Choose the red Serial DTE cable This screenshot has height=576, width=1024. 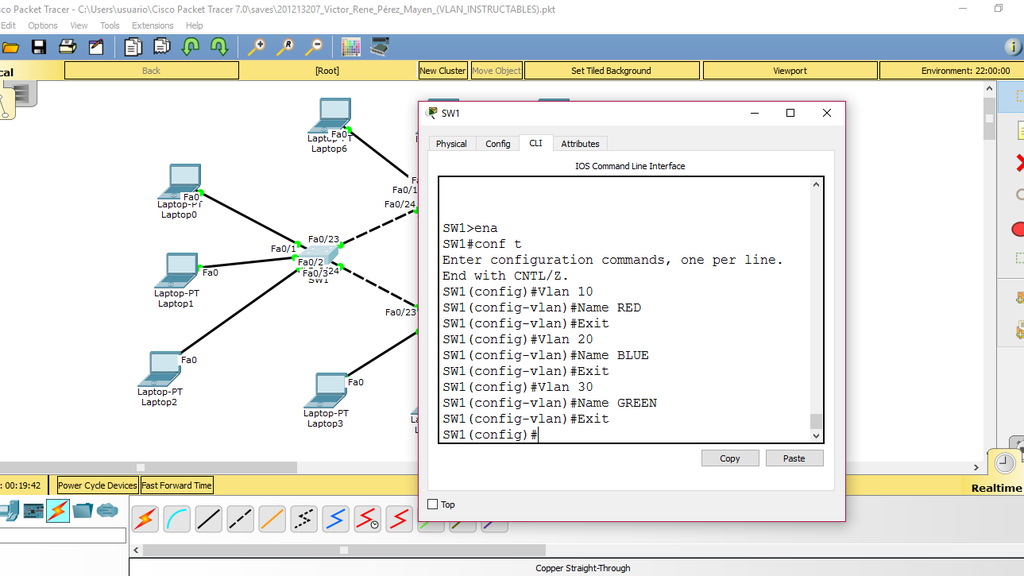pos(399,519)
